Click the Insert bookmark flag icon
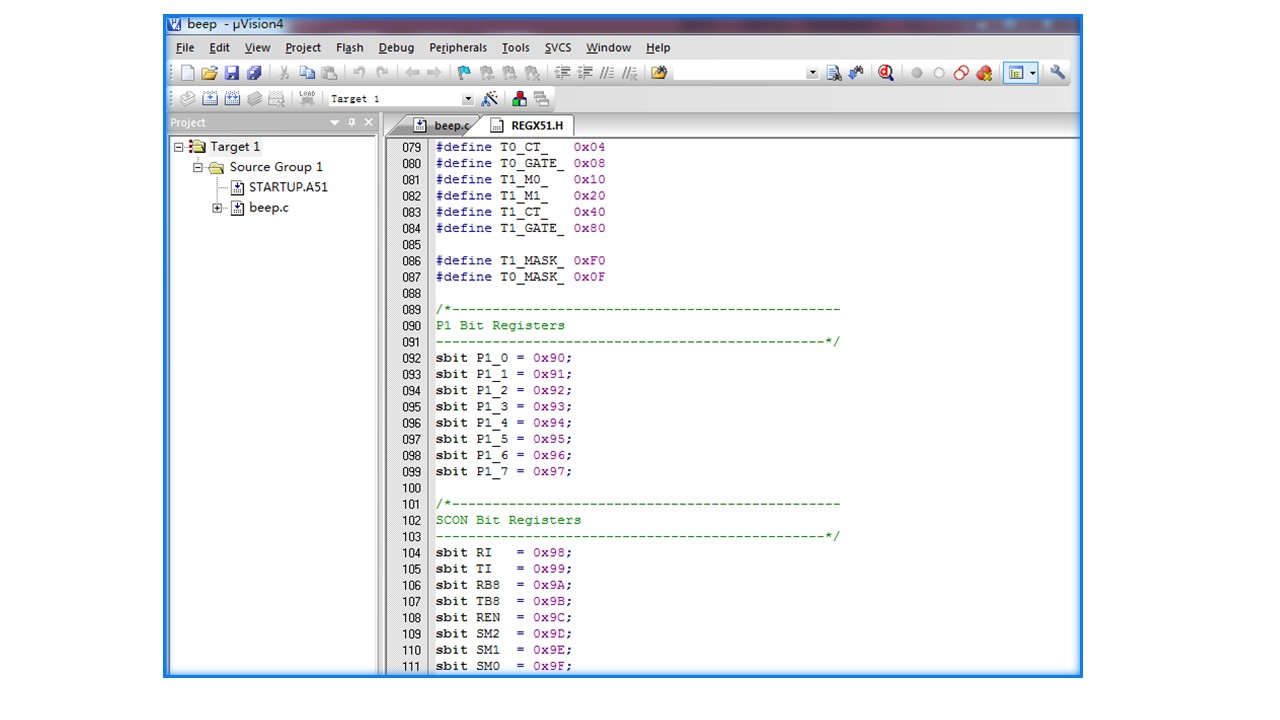Screen dimensions: 1280x720 464,73
